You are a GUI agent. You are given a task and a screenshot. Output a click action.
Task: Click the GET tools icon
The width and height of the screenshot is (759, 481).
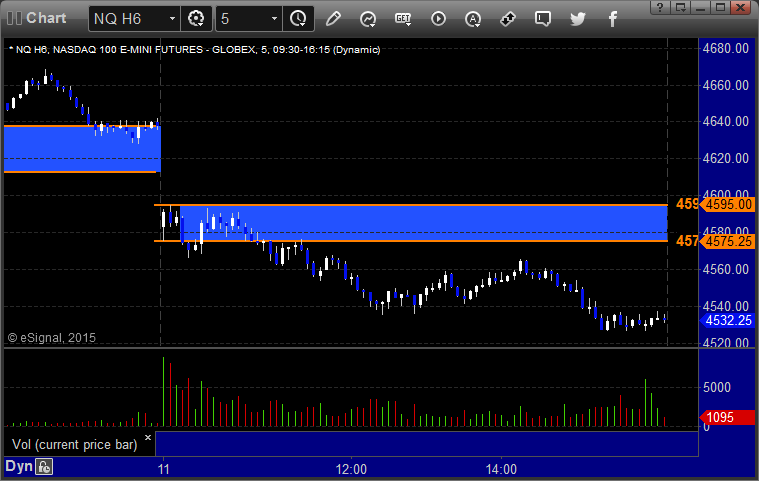click(x=403, y=19)
